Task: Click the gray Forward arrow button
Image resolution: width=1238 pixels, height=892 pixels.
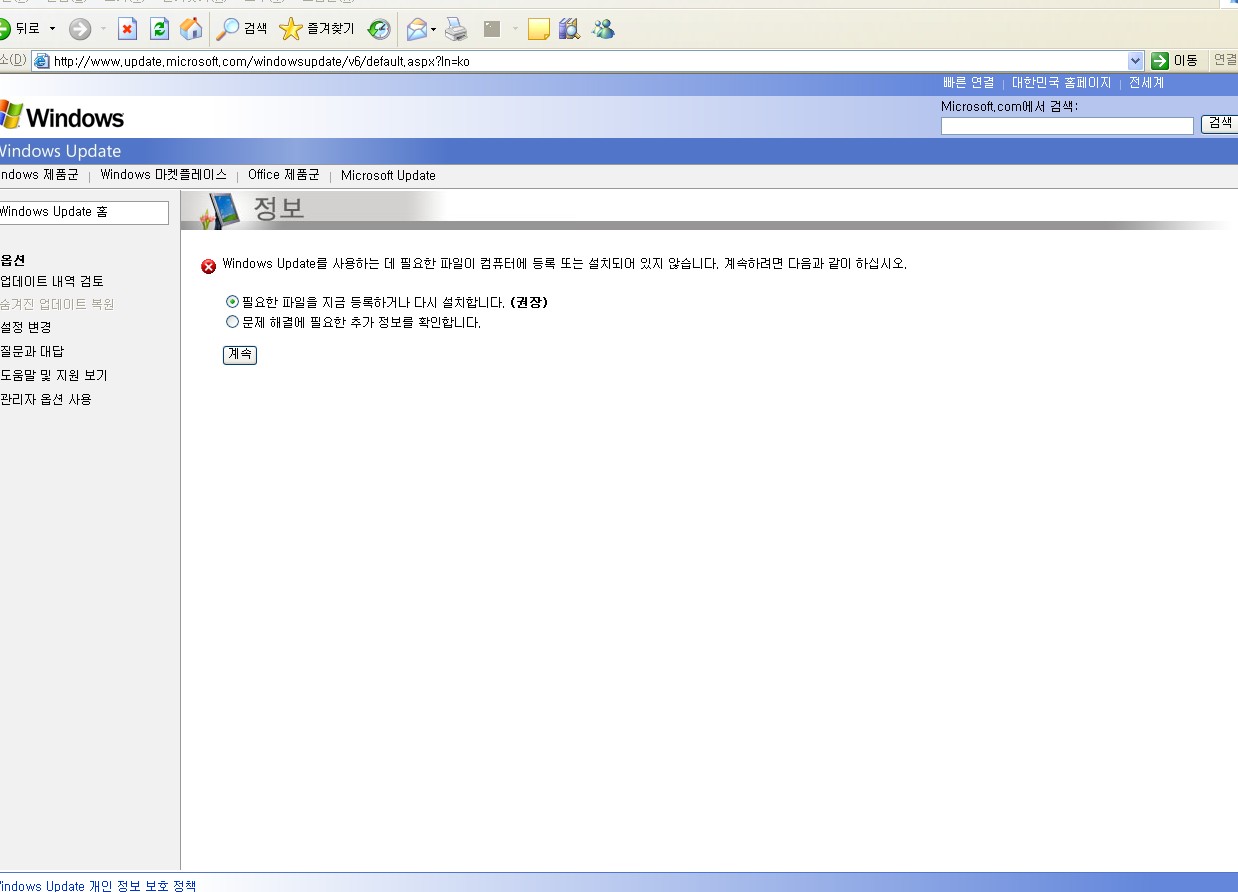Action: coord(80,29)
